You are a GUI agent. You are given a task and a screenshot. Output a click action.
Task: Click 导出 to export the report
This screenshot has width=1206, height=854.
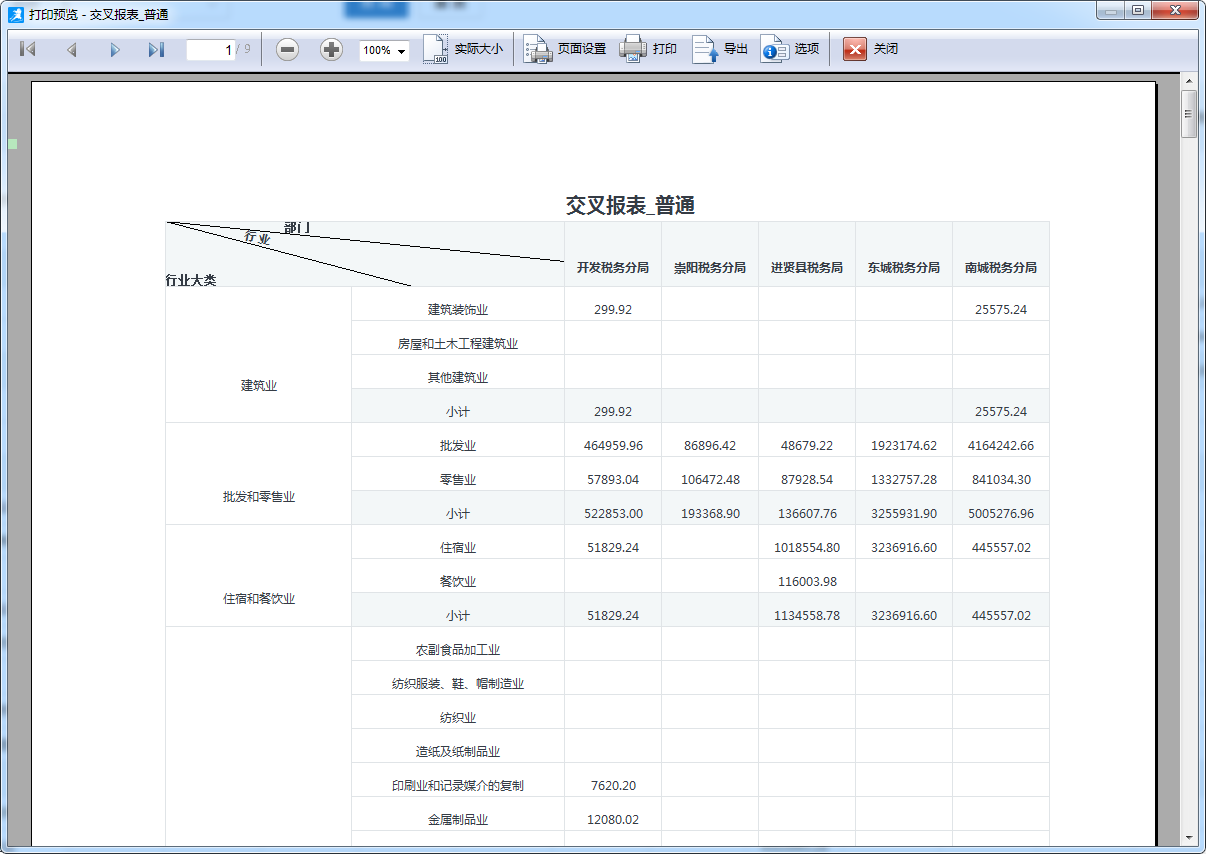coord(720,49)
